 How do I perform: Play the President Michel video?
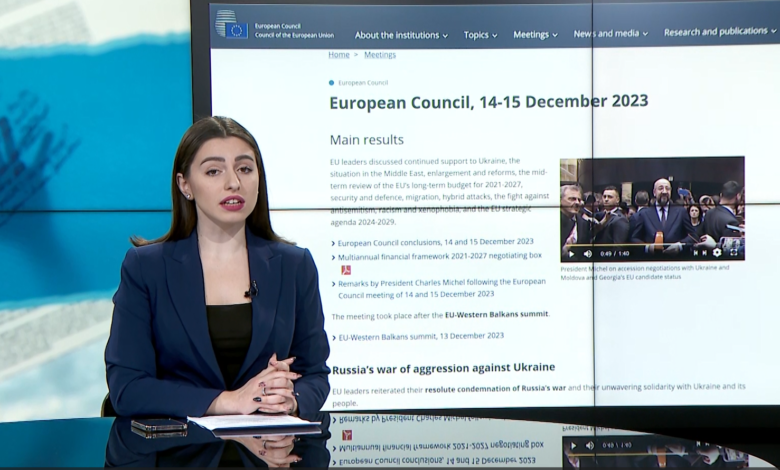(571, 254)
